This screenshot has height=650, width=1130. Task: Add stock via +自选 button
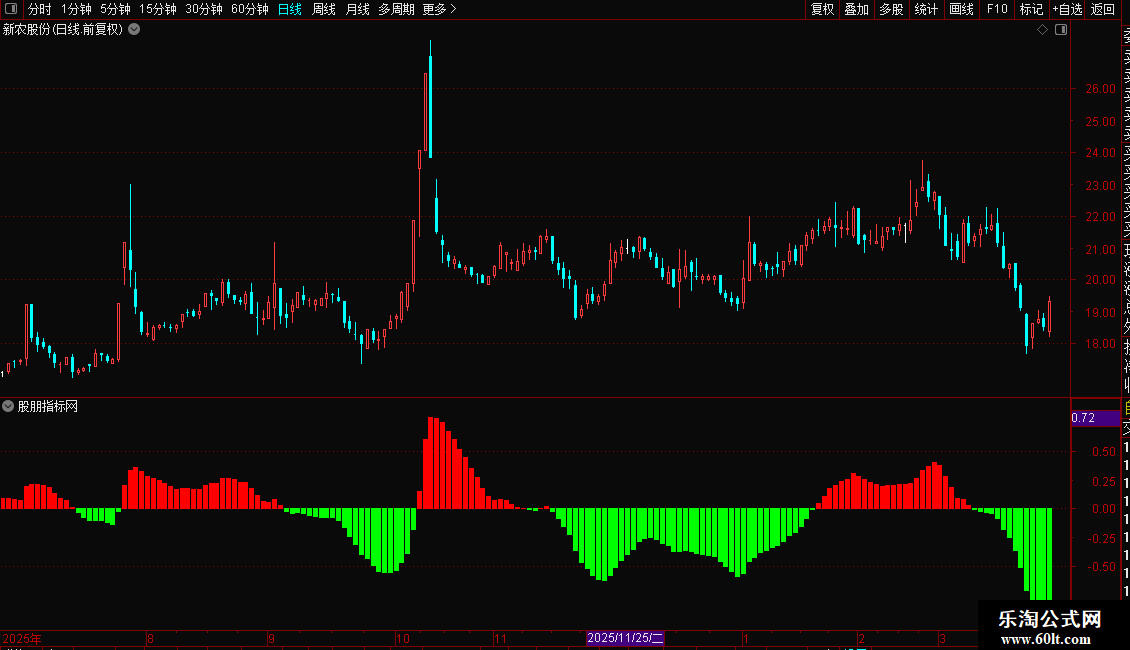tap(1067, 9)
